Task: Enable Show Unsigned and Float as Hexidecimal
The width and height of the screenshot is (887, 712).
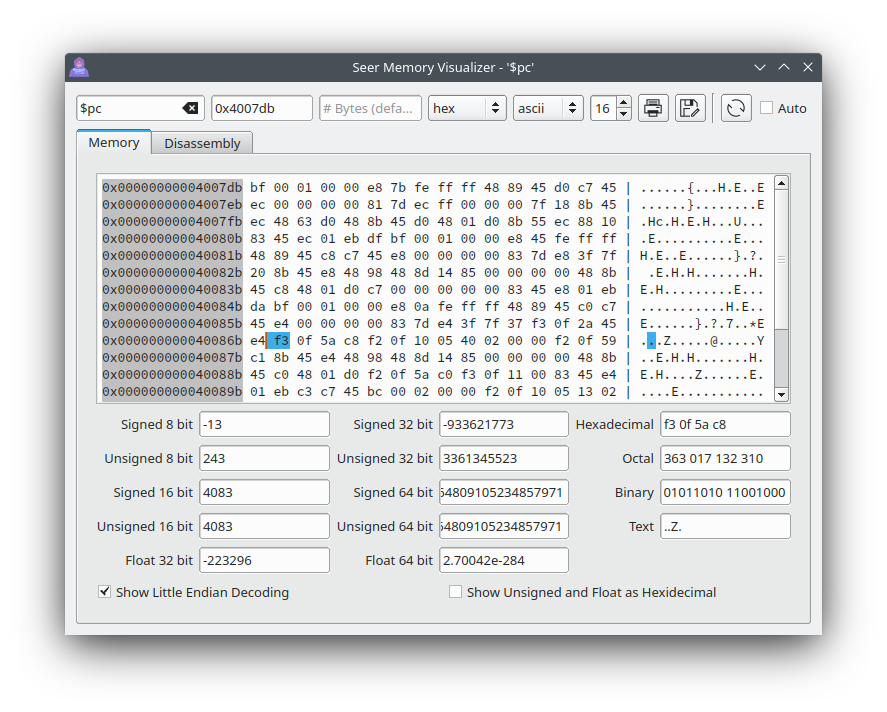Action: [455, 592]
